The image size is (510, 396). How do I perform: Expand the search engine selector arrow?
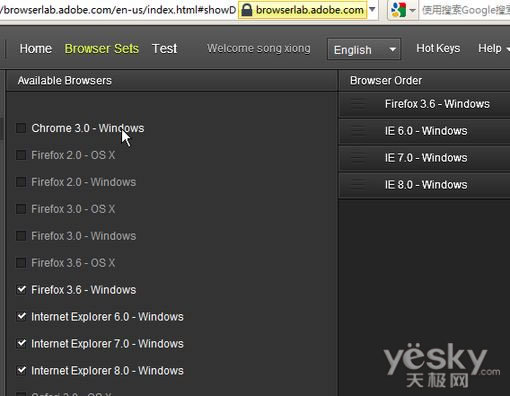pyautogui.click(x=412, y=10)
